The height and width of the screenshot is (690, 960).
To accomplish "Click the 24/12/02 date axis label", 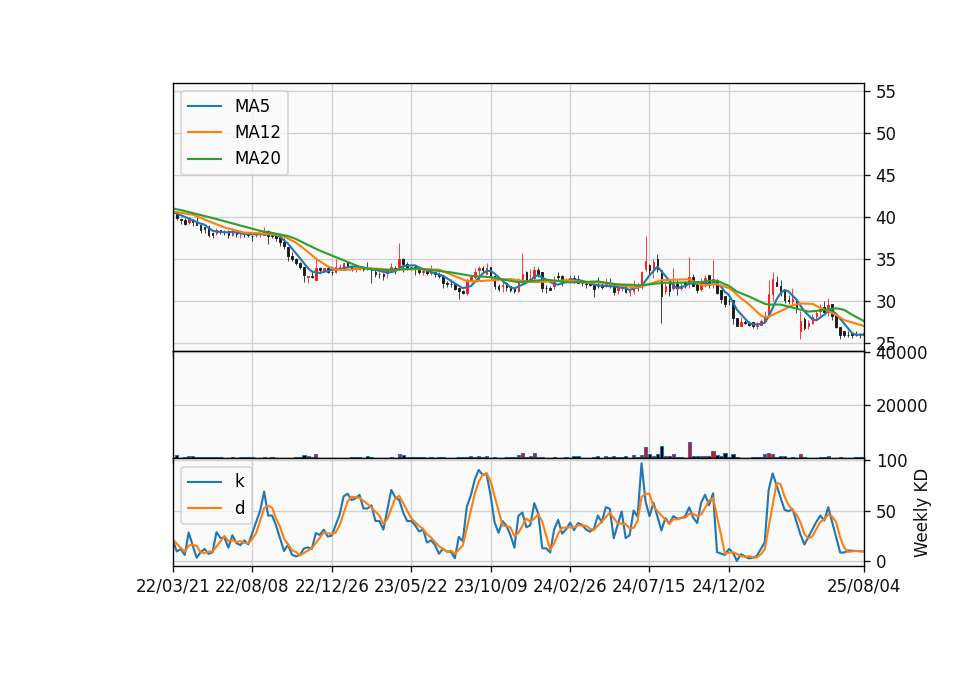I will (729, 586).
